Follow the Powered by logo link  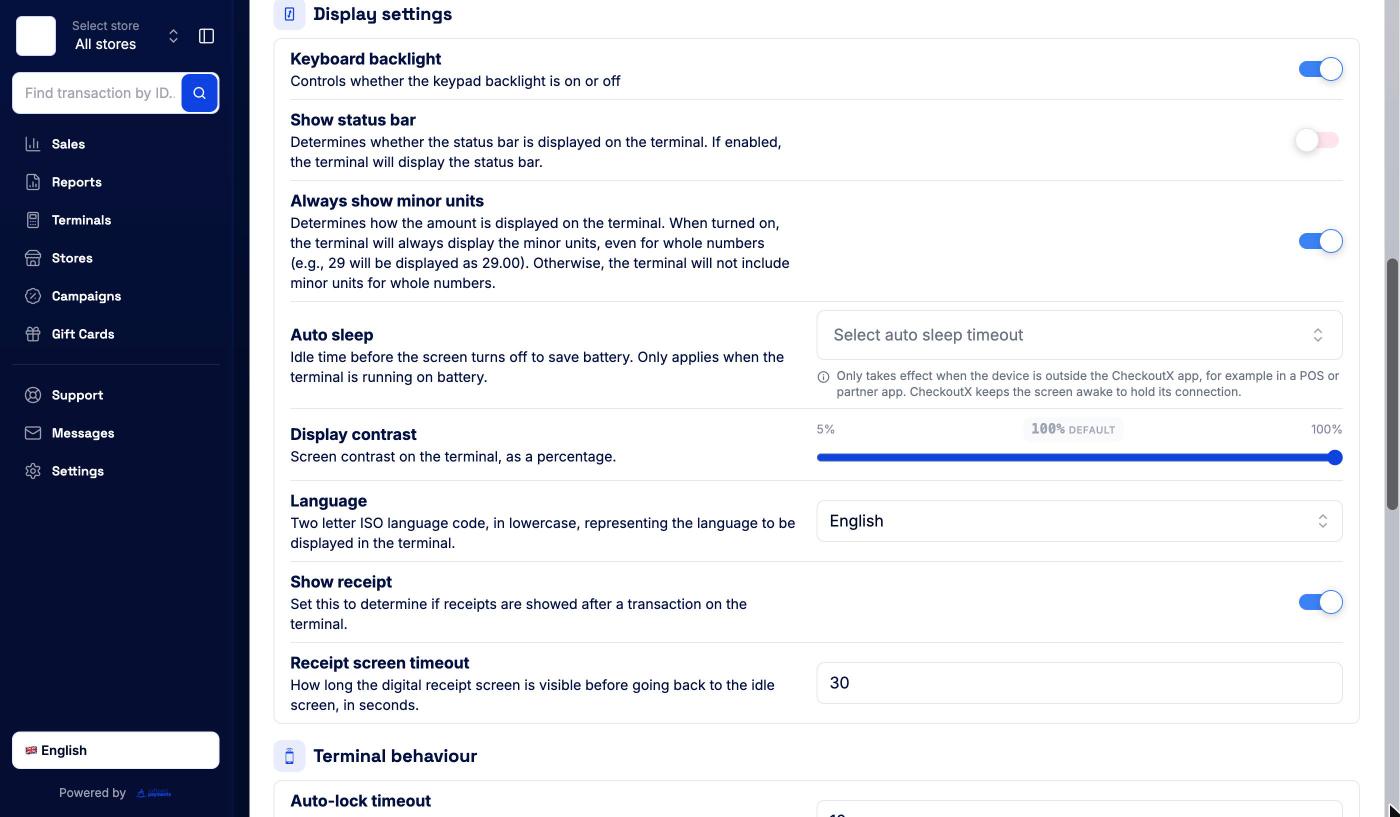tap(154, 793)
